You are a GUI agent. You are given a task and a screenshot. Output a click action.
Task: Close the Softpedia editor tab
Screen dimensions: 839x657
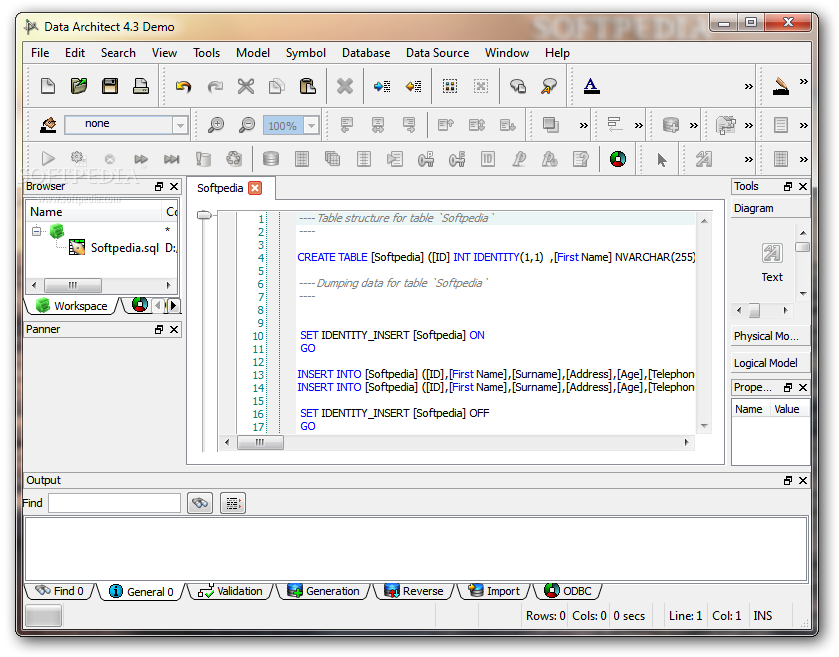(256, 188)
